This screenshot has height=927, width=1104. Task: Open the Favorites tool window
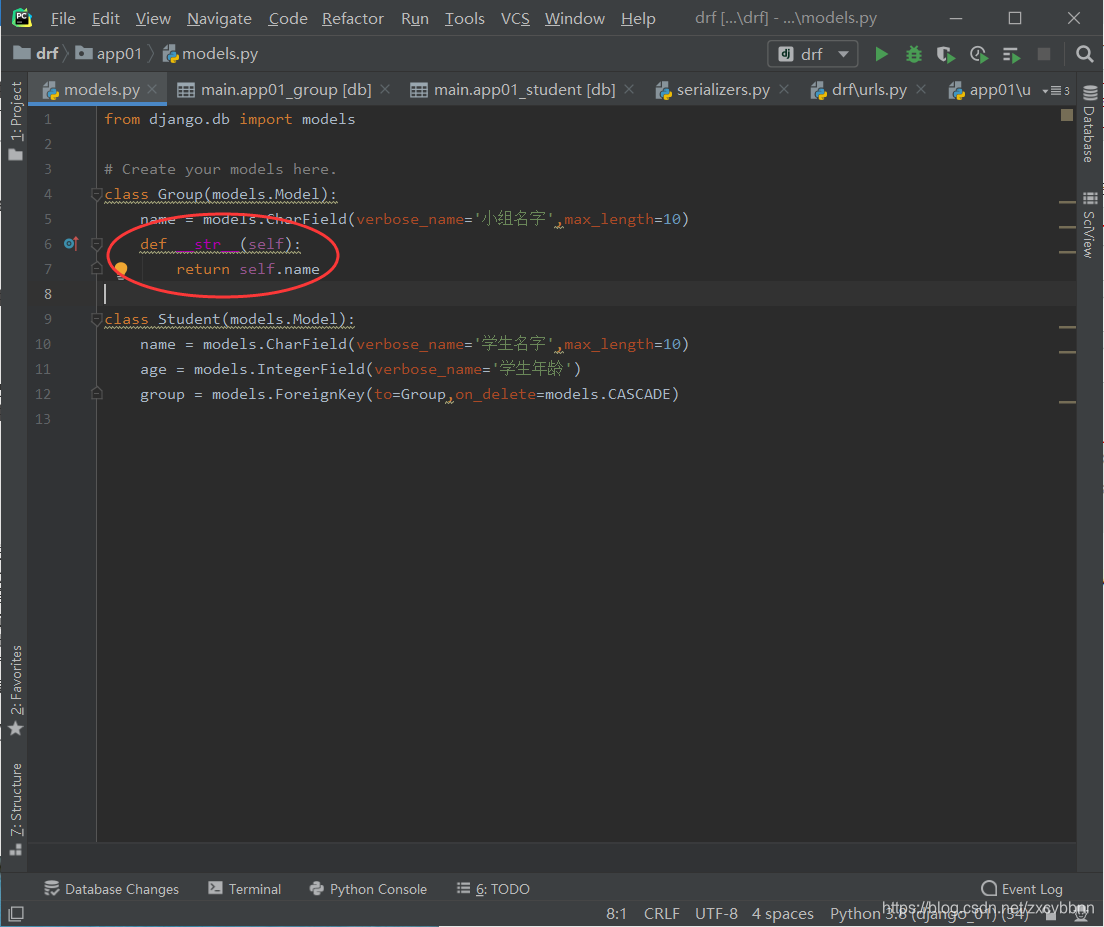point(15,690)
